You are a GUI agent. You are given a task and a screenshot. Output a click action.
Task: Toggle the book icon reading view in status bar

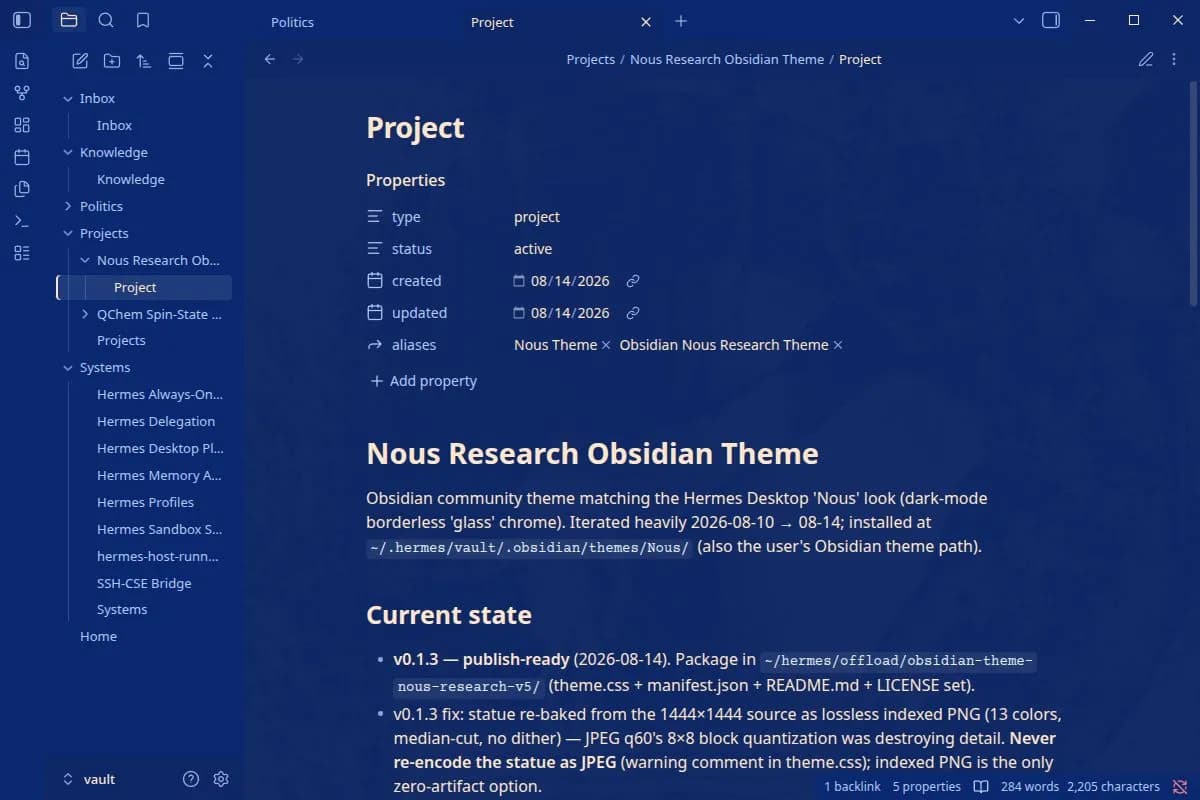coord(982,787)
